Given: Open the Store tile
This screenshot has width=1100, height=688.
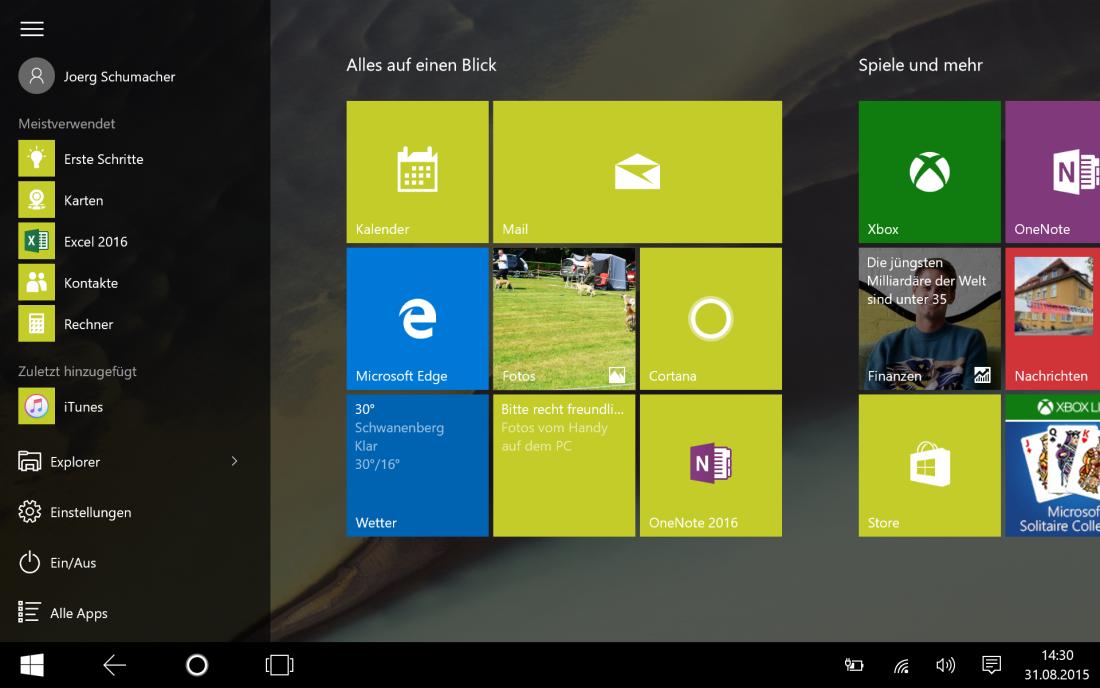Looking at the screenshot, I should click(x=929, y=466).
